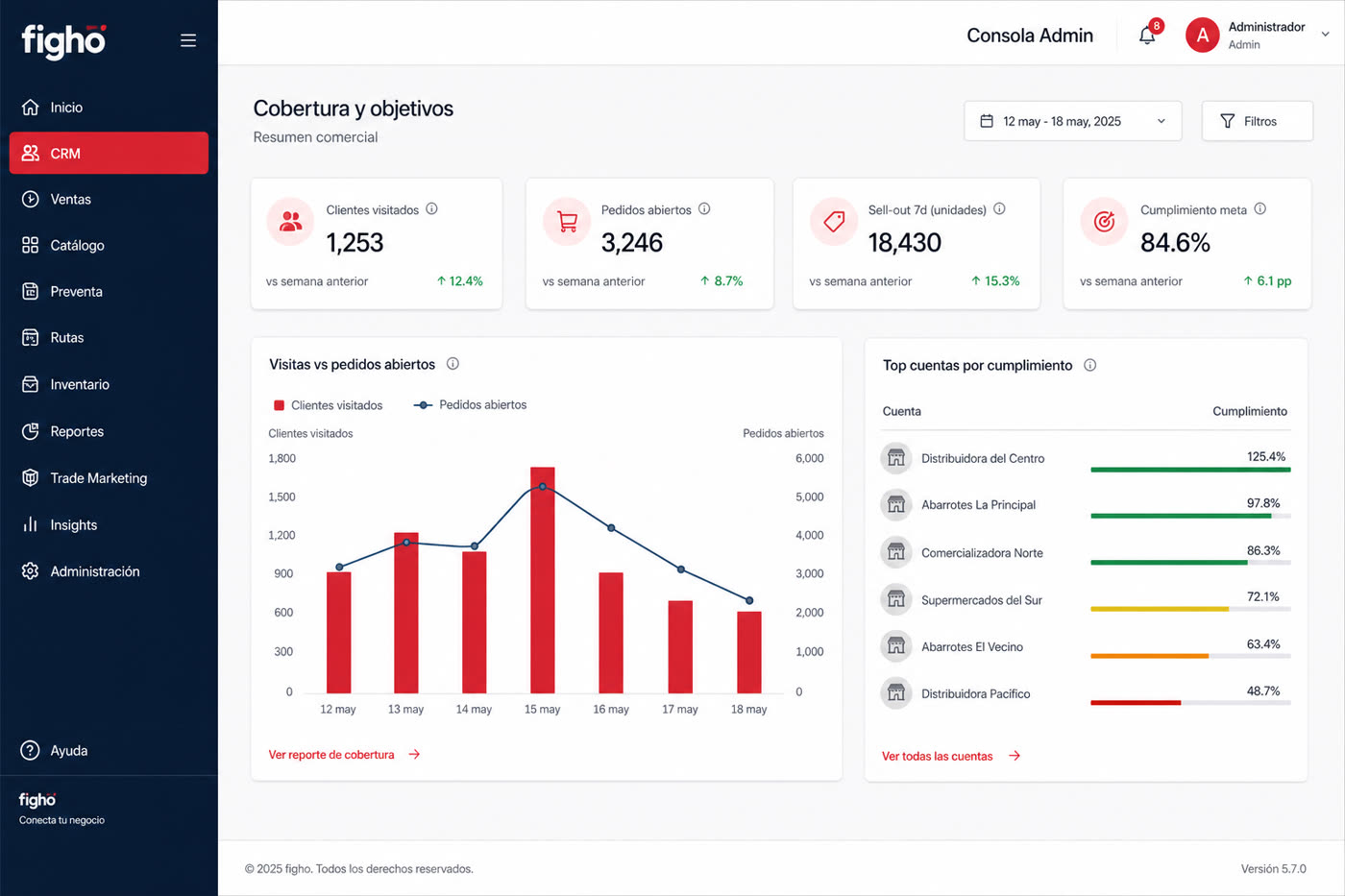Click the Abarrotes La Principal store icon

point(895,504)
